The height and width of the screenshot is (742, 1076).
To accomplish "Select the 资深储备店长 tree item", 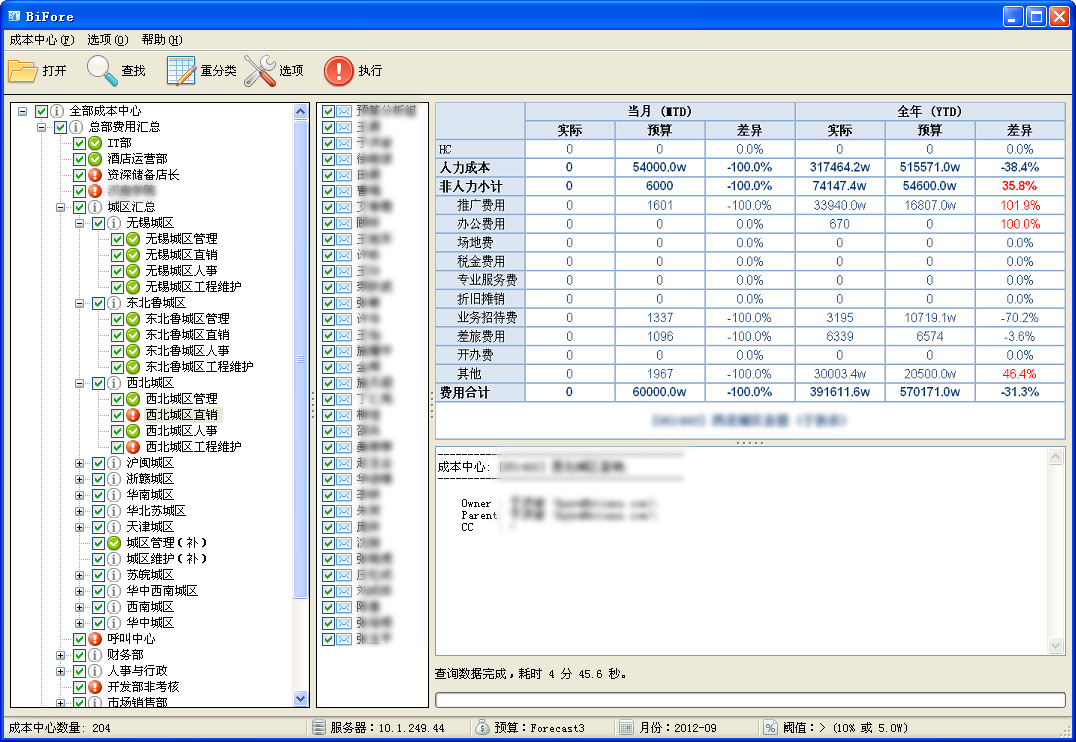I will [143, 175].
